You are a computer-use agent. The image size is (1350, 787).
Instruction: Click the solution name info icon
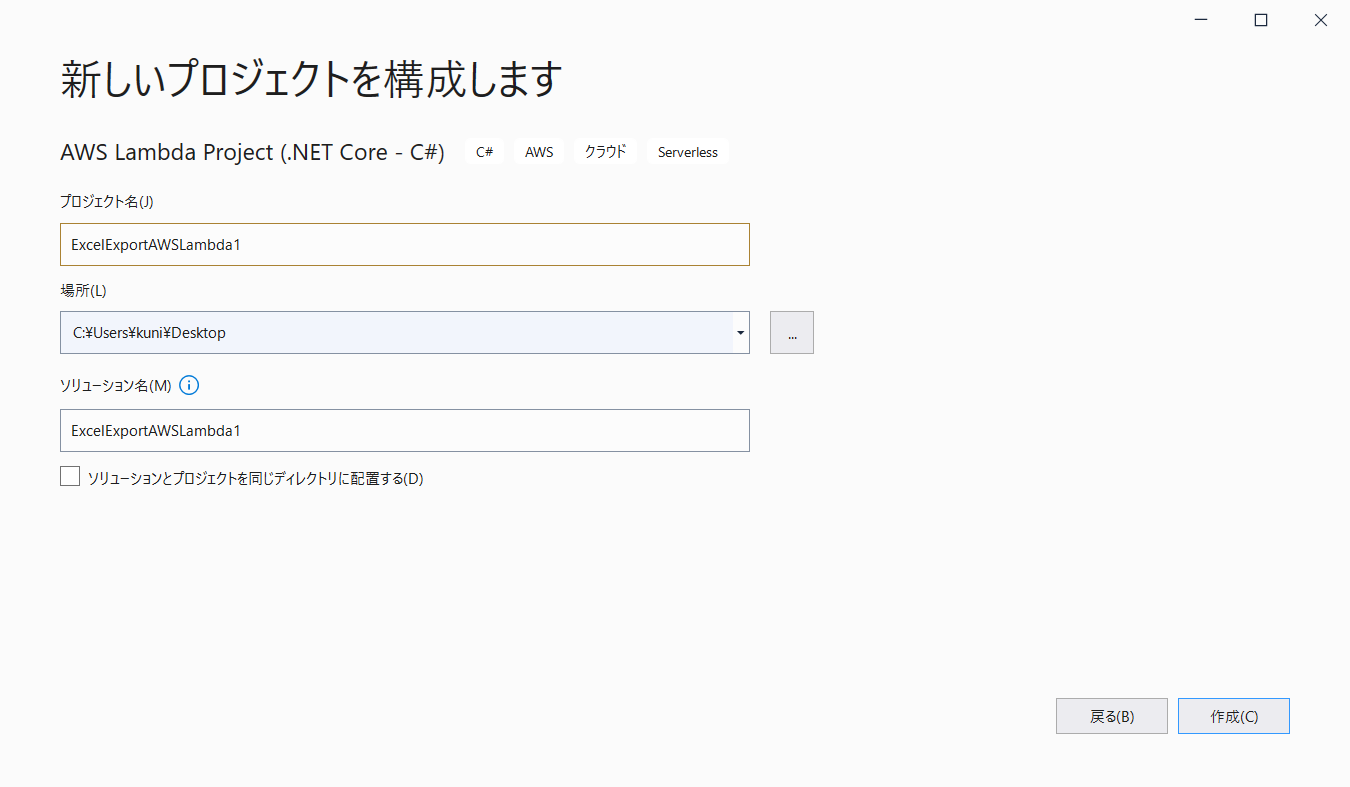pyautogui.click(x=190, y=385)
